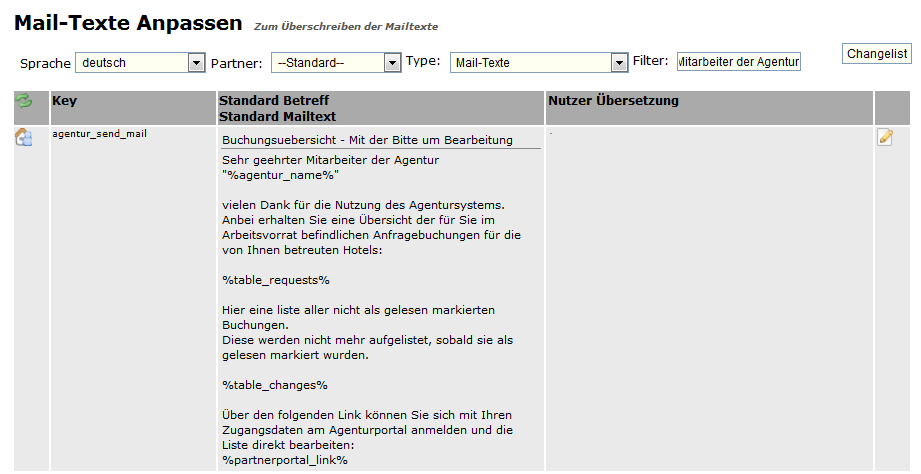The height and width of the screenshot is (474, 921).
Task: Click the "%agentur_name%" placeholder text
Action: coord(280,174)
